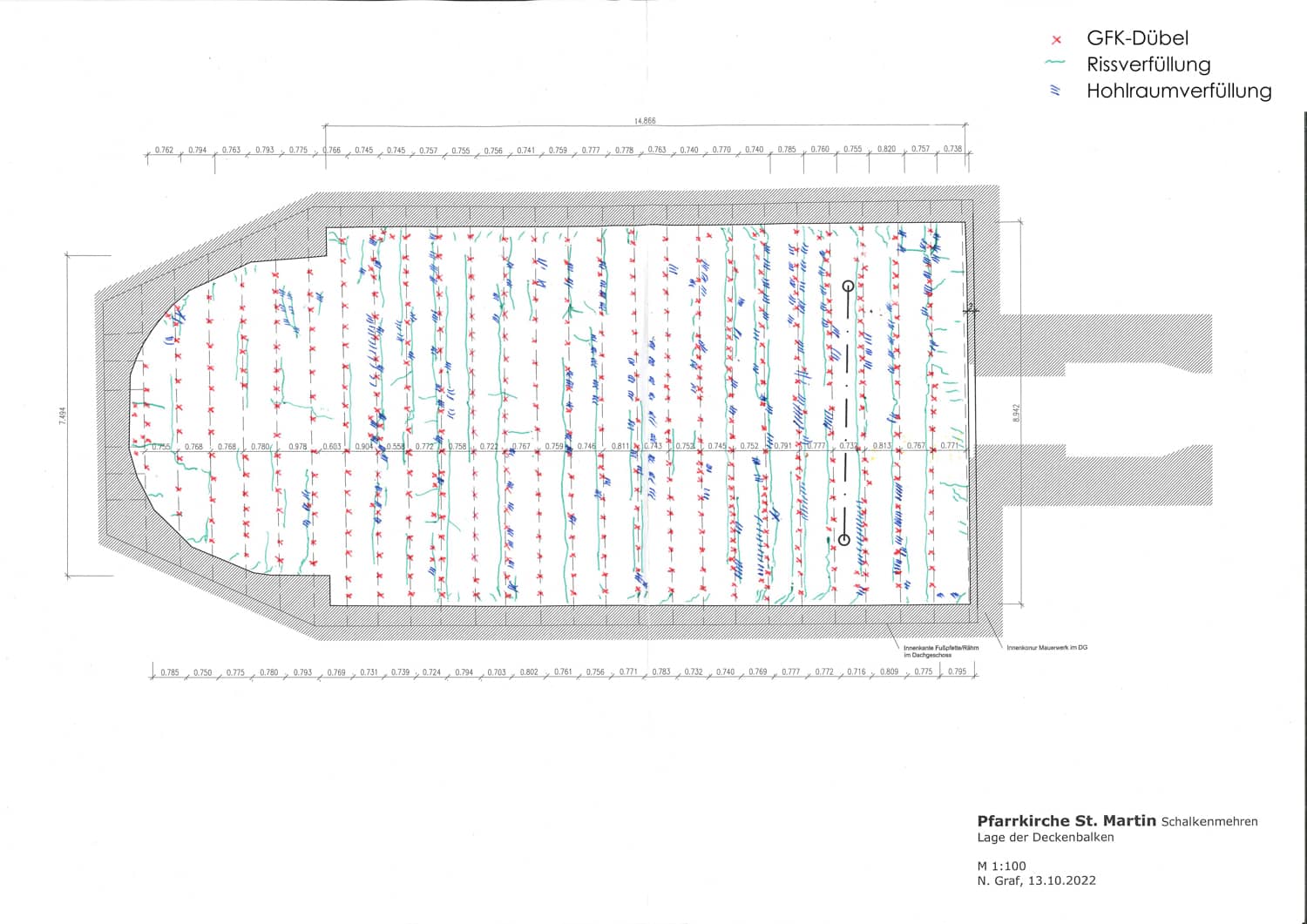Viewport: 1307px width, 924px height.
Task: Click the red X GFK-Dübel legend symbol
Action: click(1057, 40)
